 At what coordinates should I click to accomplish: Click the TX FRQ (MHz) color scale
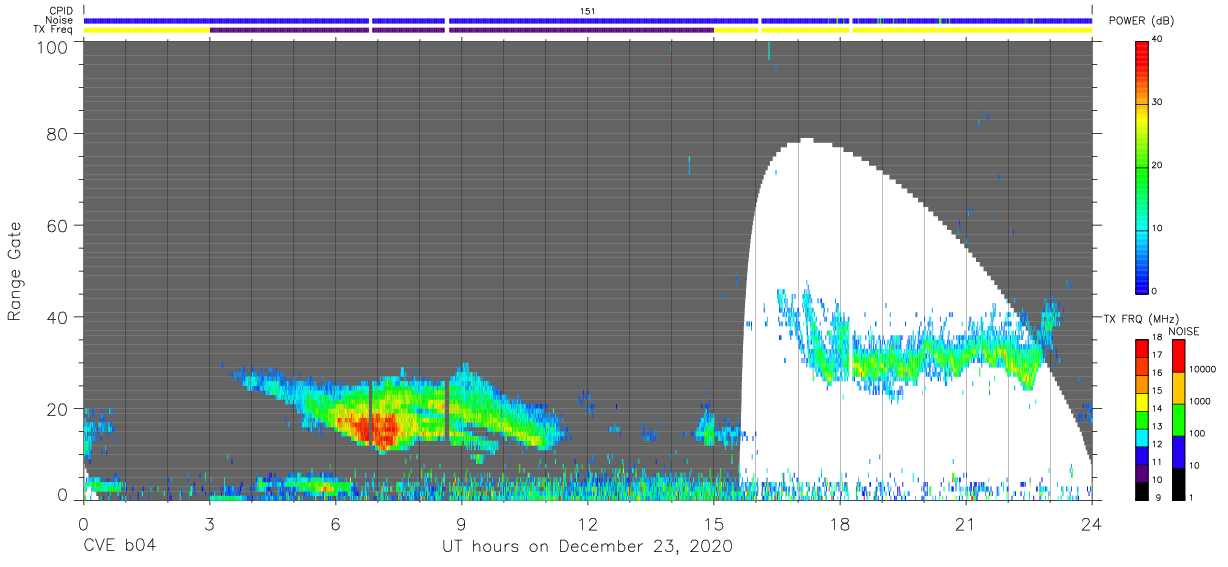click(x=1142, y=419)
